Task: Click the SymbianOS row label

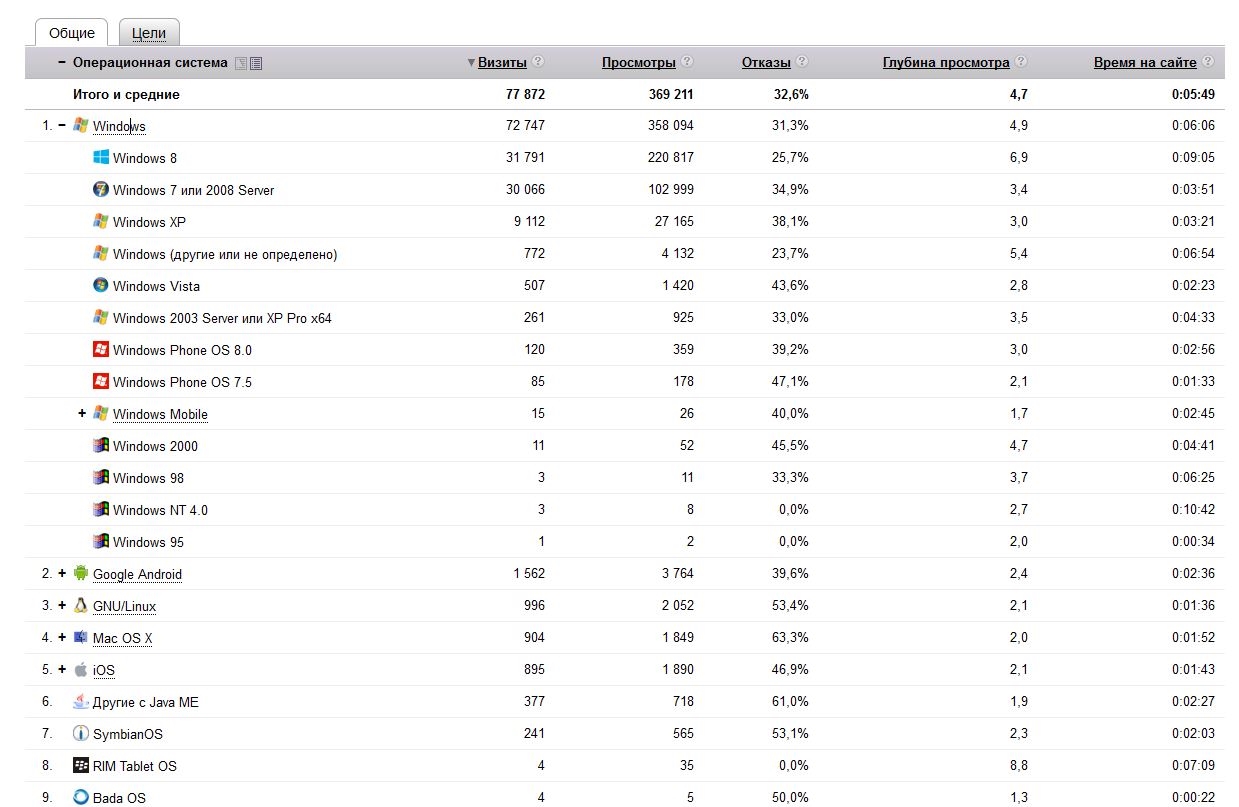Action: [128, 734]
